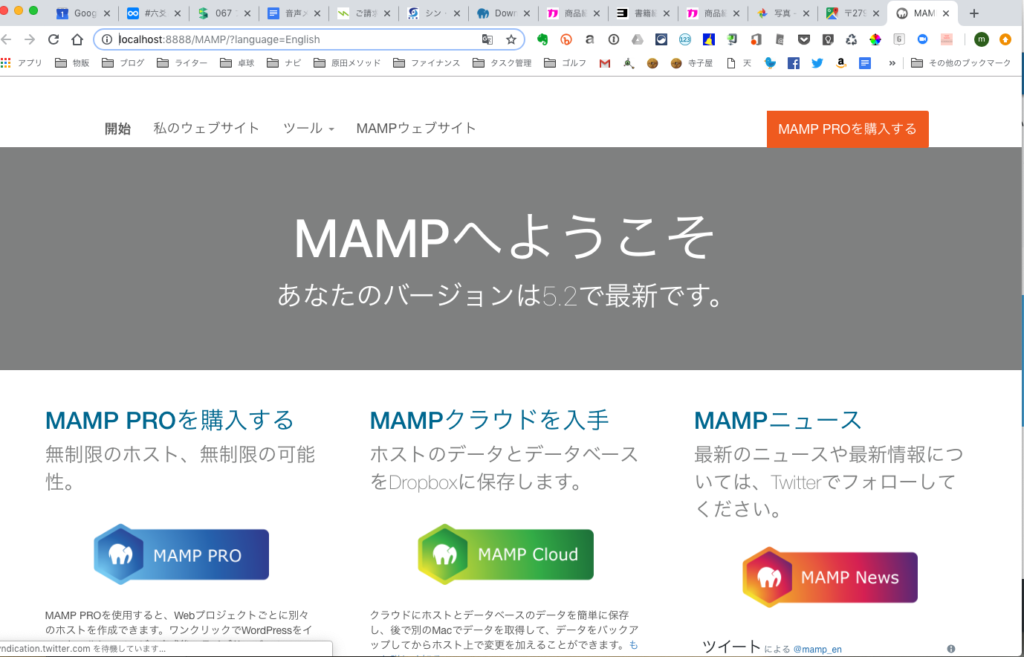Open the タスク管理 bookmark folder
The image size is (1024, 657).
(502, 63)
